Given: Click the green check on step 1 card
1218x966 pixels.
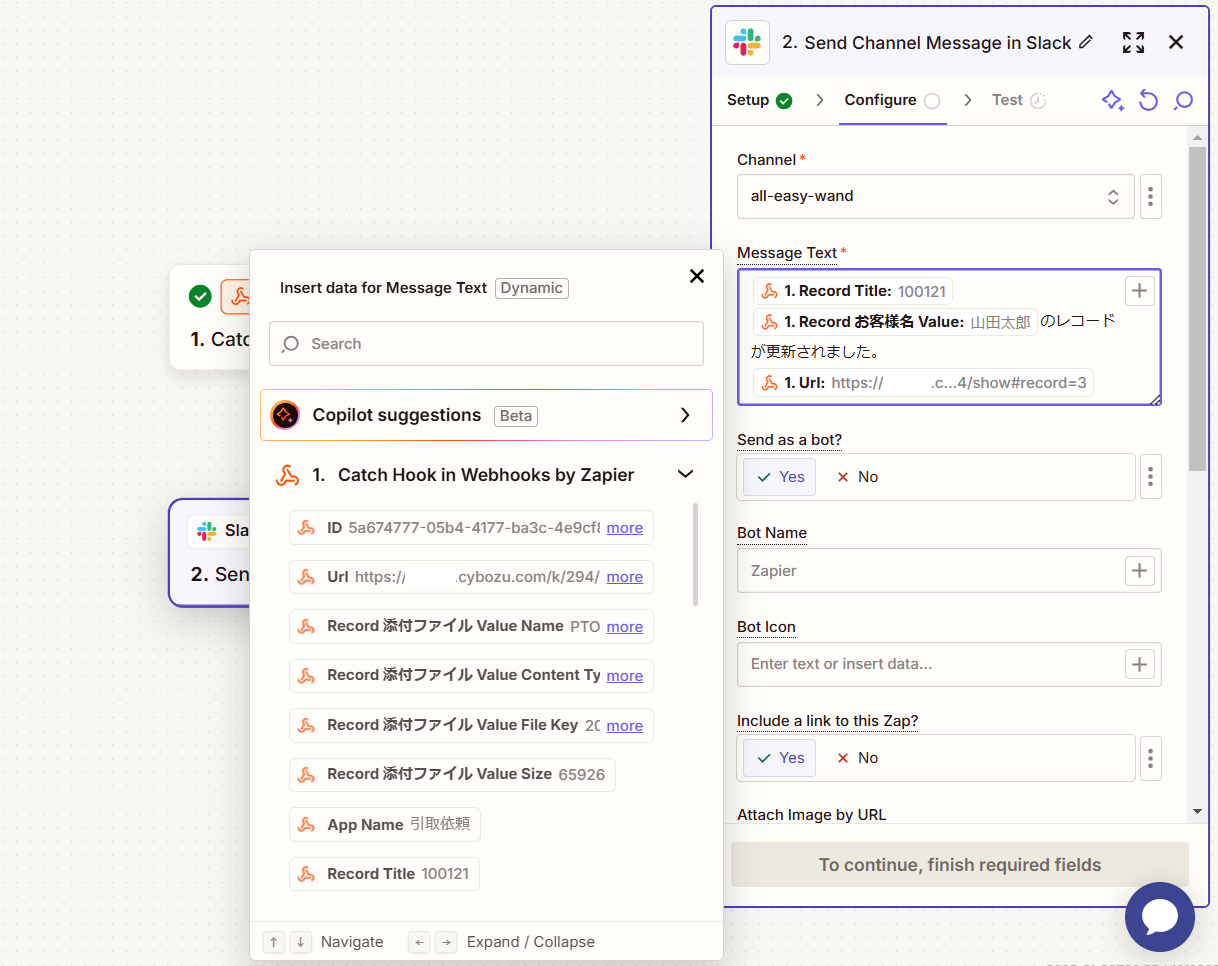Looking at the screenshot, I should (x=200, y=296).
